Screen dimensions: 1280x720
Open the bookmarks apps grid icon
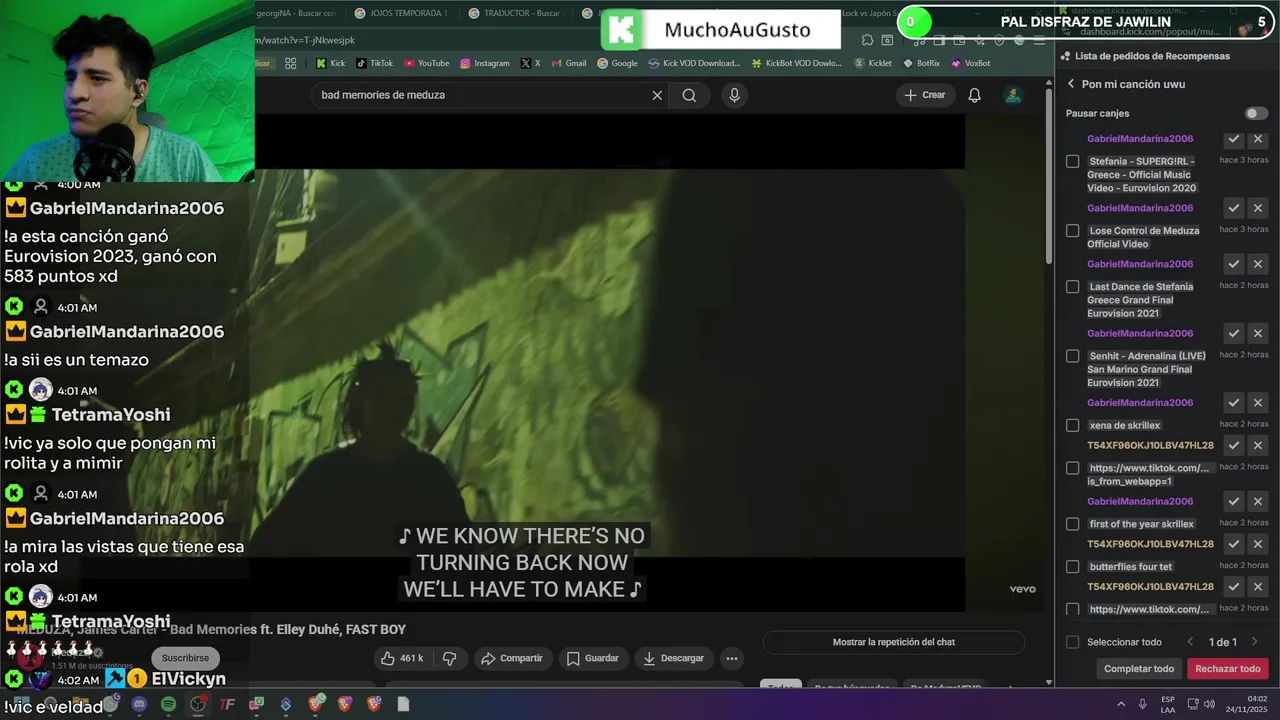pyautogui.click(x=290, y=63)
